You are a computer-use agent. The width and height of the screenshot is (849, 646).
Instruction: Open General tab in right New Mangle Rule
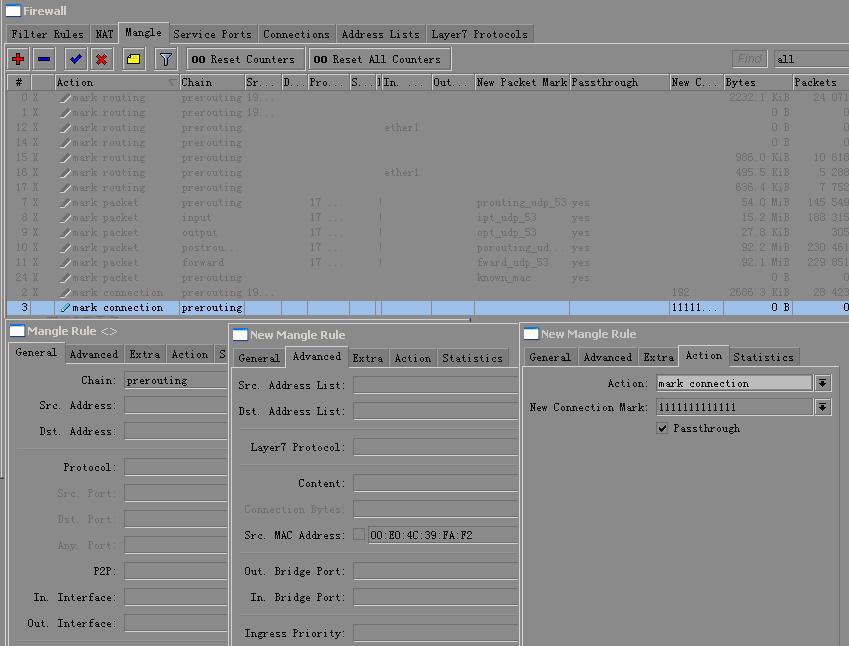(550, 357)
